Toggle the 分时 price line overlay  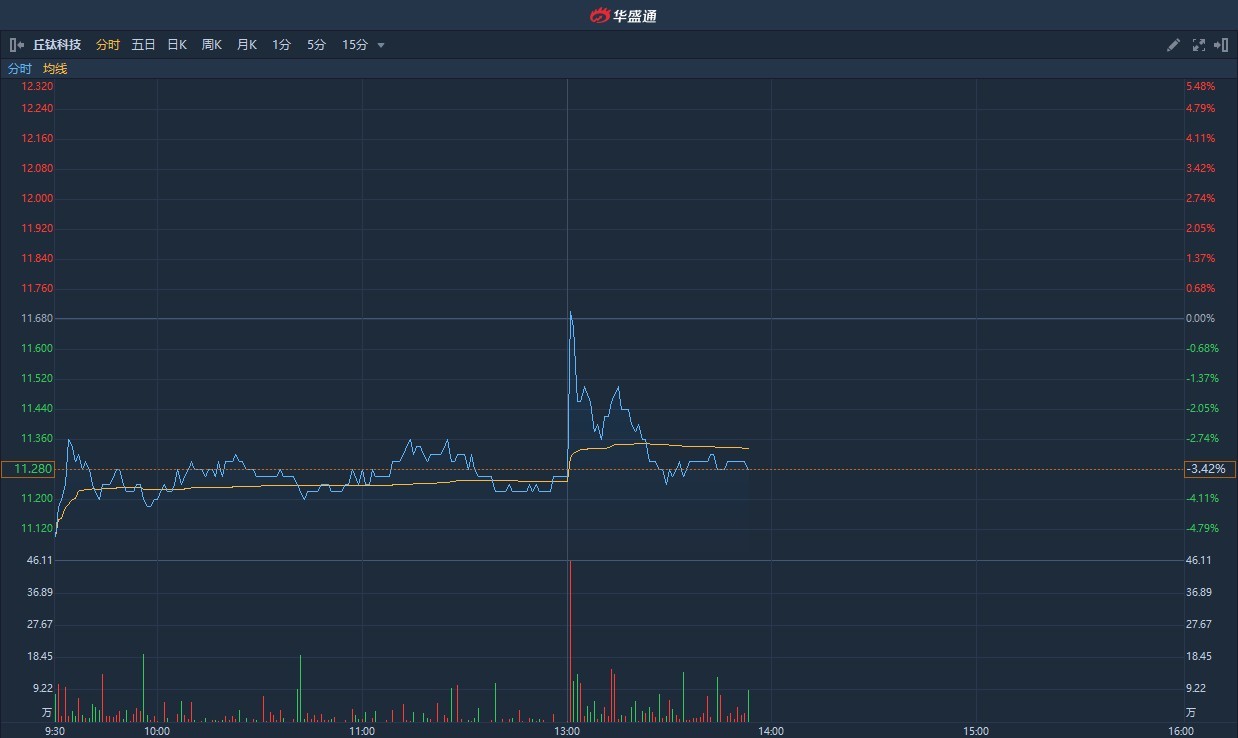pyautogui.click(x=18, y=68)
